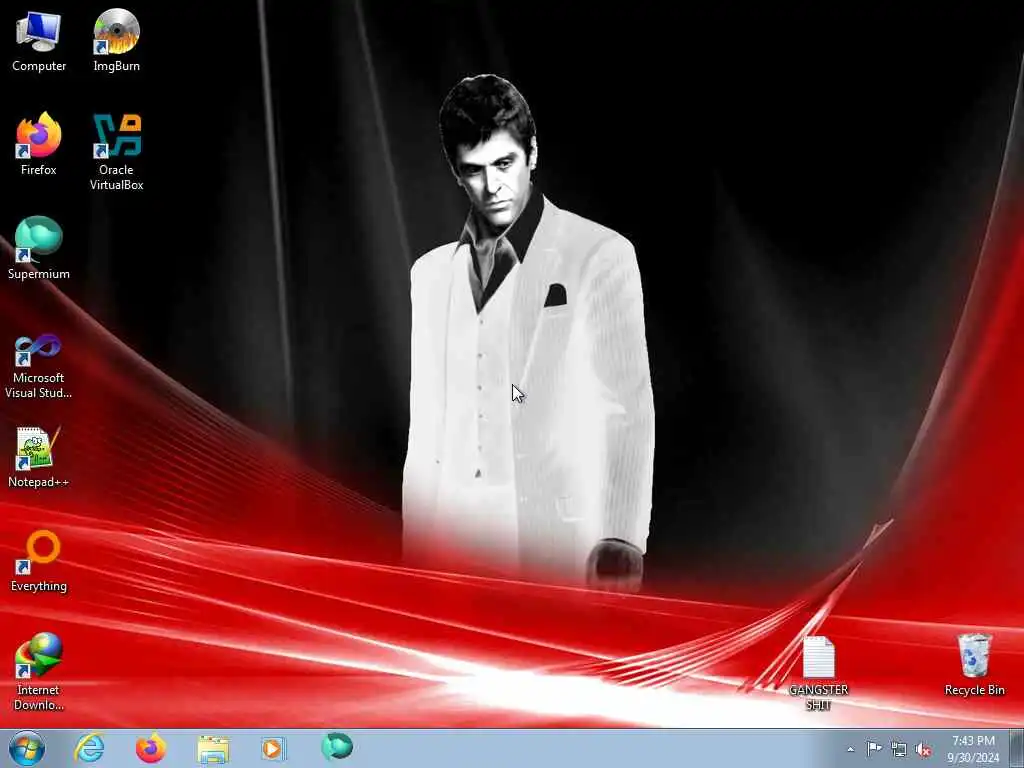This screenshot has width=1024, height=768.
Task: Select the Internet Download Manager shortcut
Action: pos(39,671)
